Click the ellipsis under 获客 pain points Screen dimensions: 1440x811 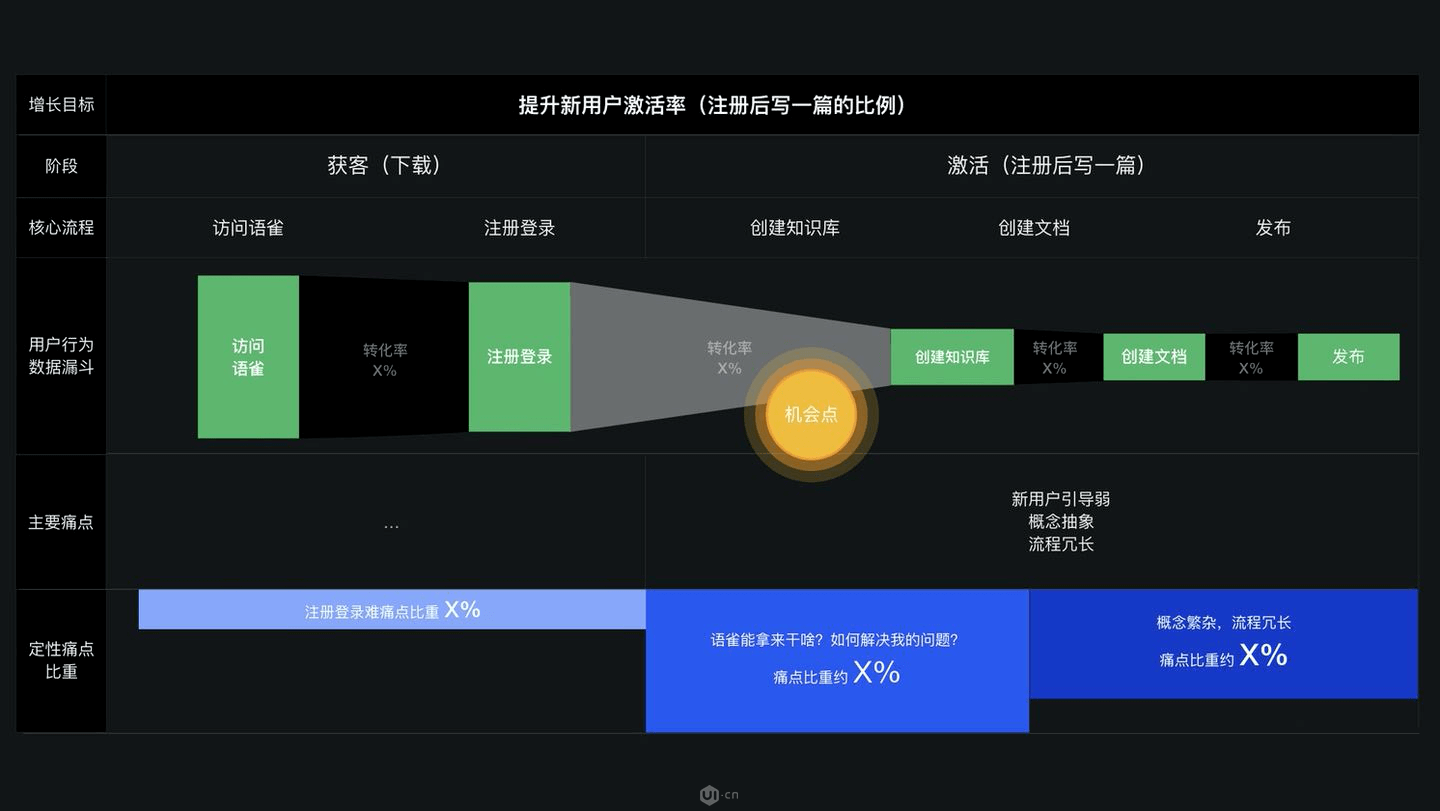tap(391, 525)
